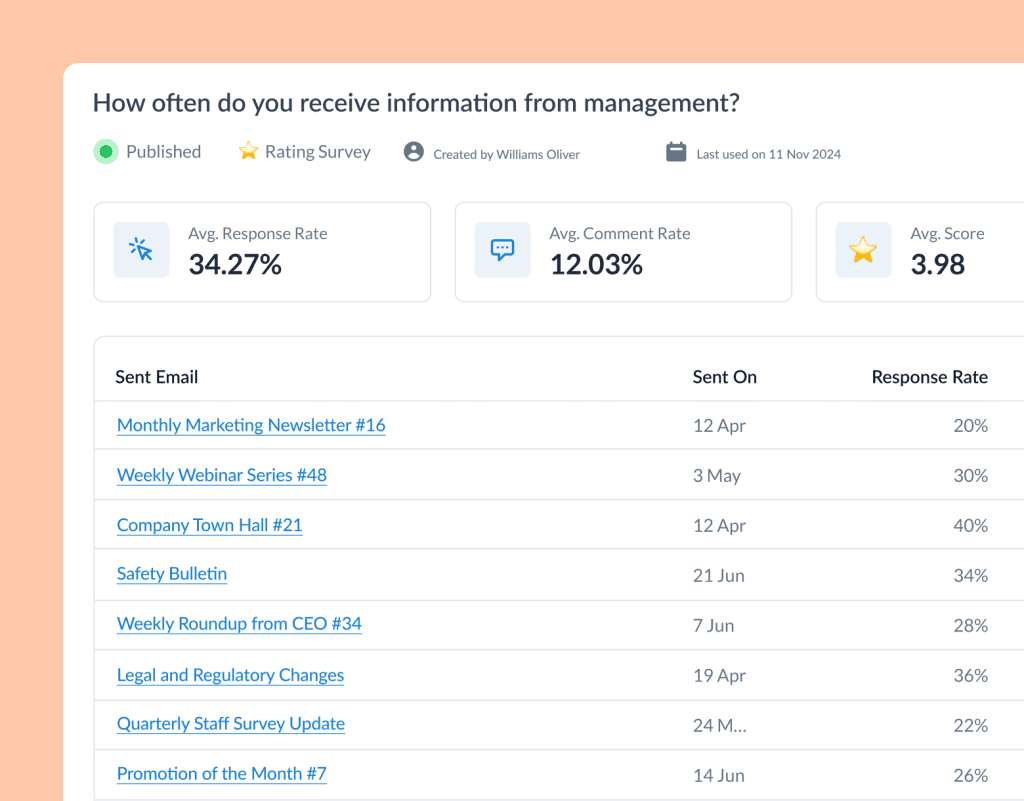Click the survey question title heading
Screen dimensions: 1024x801
click(x=416, y=103)
